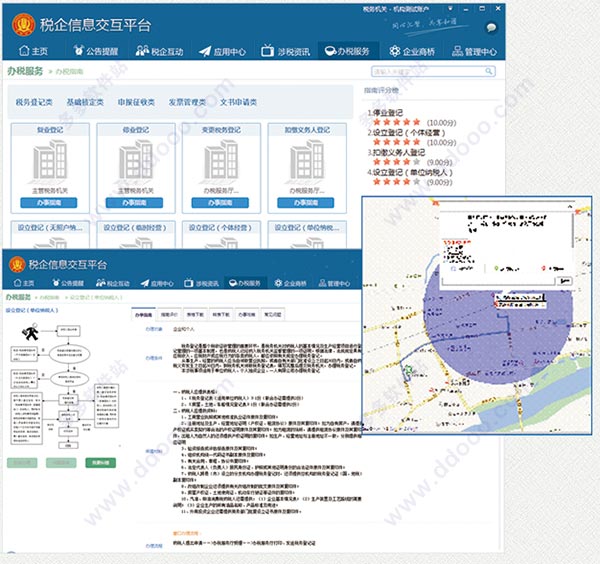This screenshot has height=564, width=600.
Task: Click building icon on 扣缴义务人登记 card
Action: (307, 160)
